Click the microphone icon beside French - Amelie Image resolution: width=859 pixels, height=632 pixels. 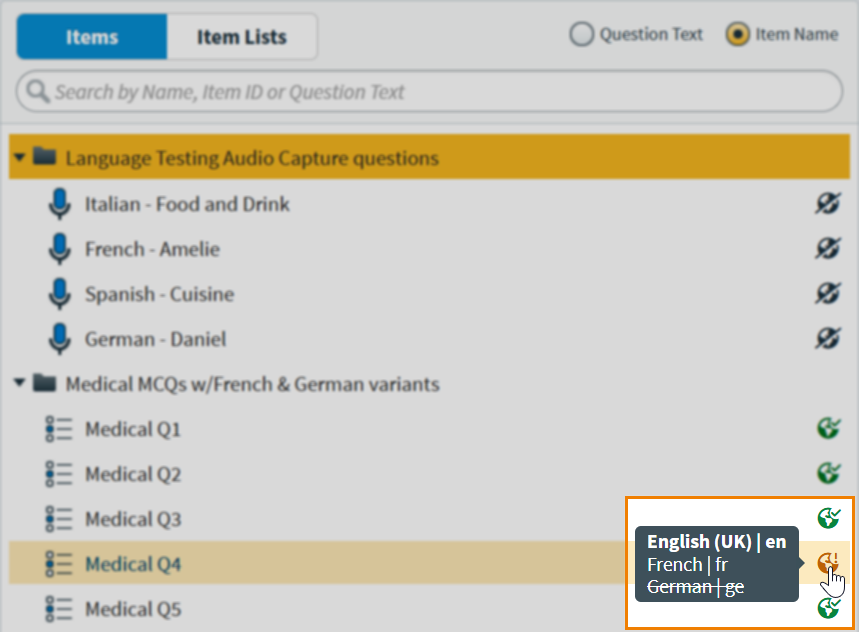pyautogui.click(x=60, y=249)
